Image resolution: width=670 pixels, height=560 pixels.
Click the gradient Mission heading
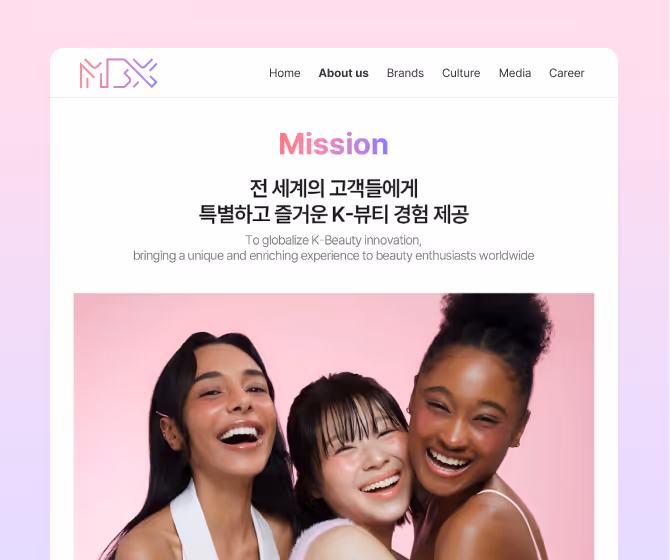tap(334, 144)
